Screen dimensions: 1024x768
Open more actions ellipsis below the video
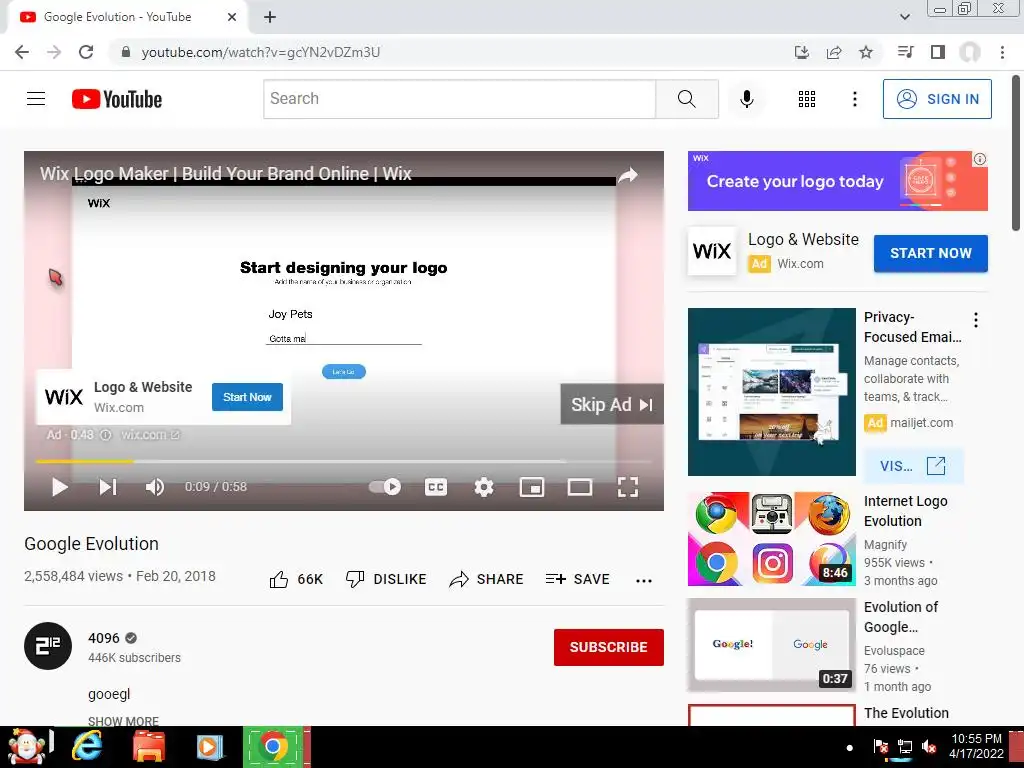(644, 580)
